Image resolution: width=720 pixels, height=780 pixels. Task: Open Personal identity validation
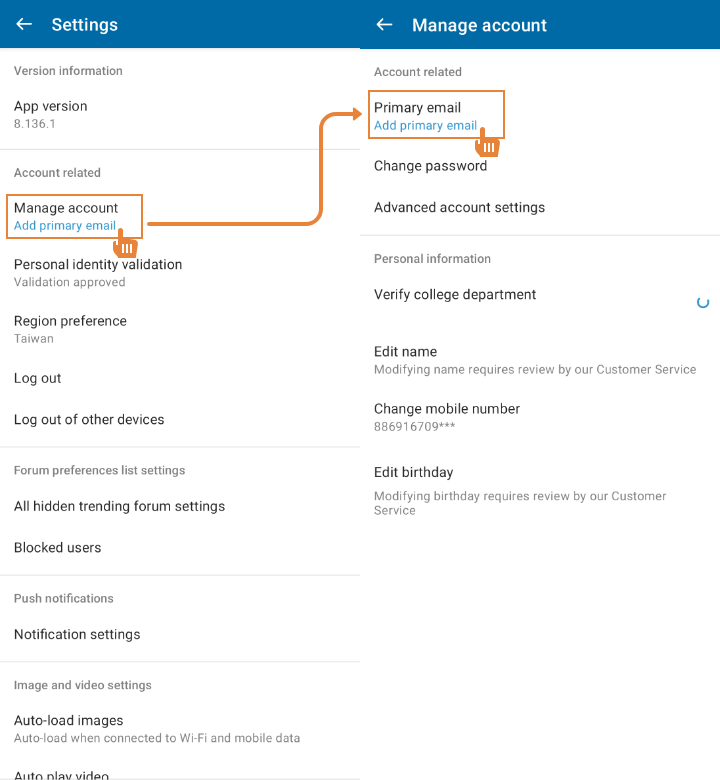[180, 273]
